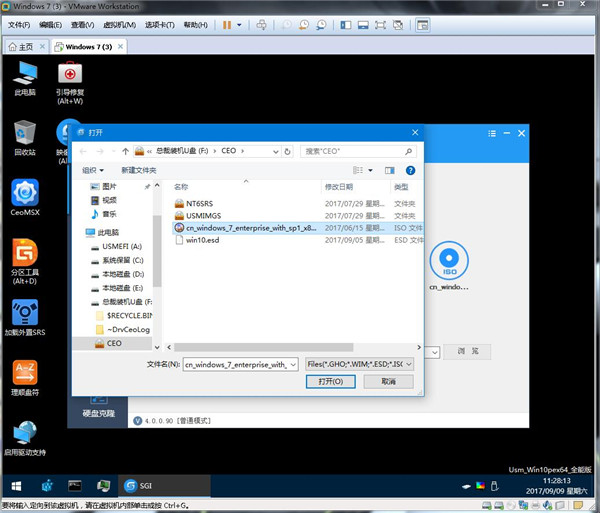The width and height of the screenshot is (600, 513).
Task: Select 系统保留 (C:) drive in tree
Action: 117,261
